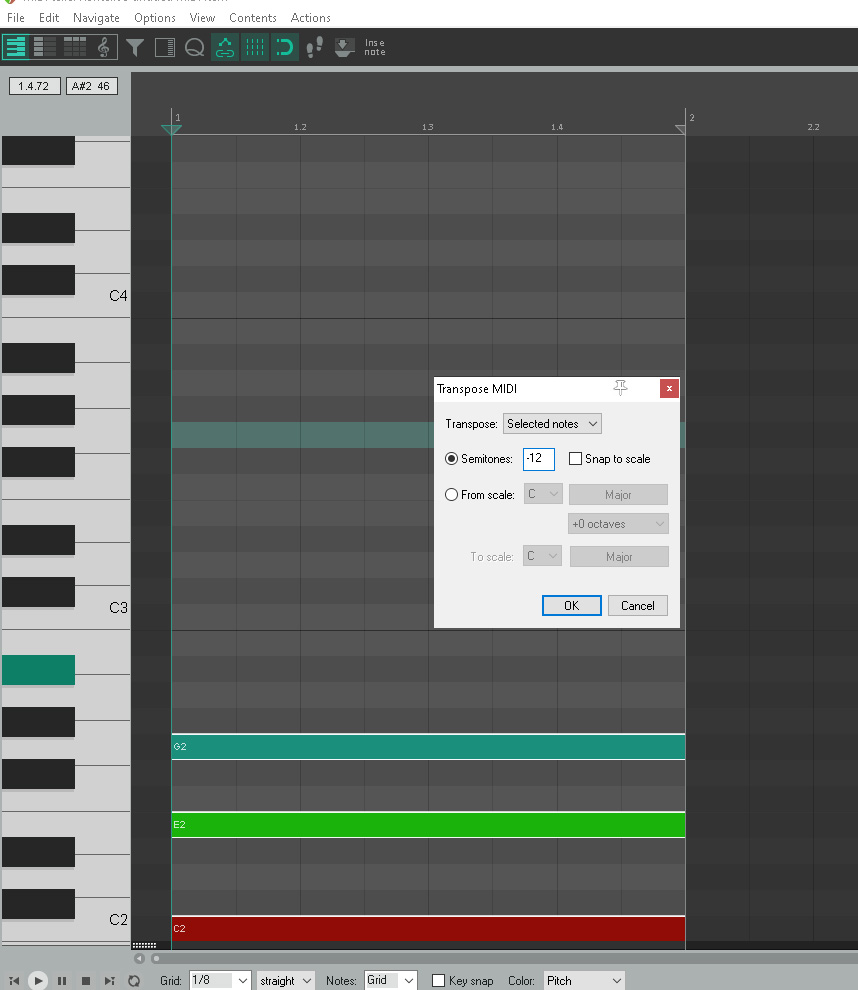The width and height of the screenshot is (858, 990).
Task: Switch to named notes view mode
Action: (x=45, y=47)
